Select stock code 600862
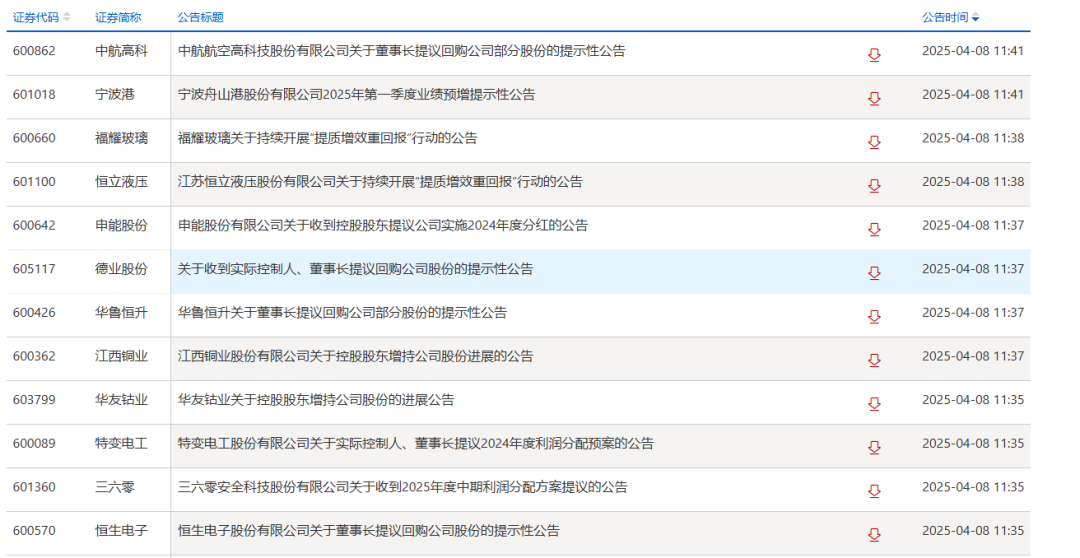The width and height of the screenshot is (1080, 558). (34, 51)
